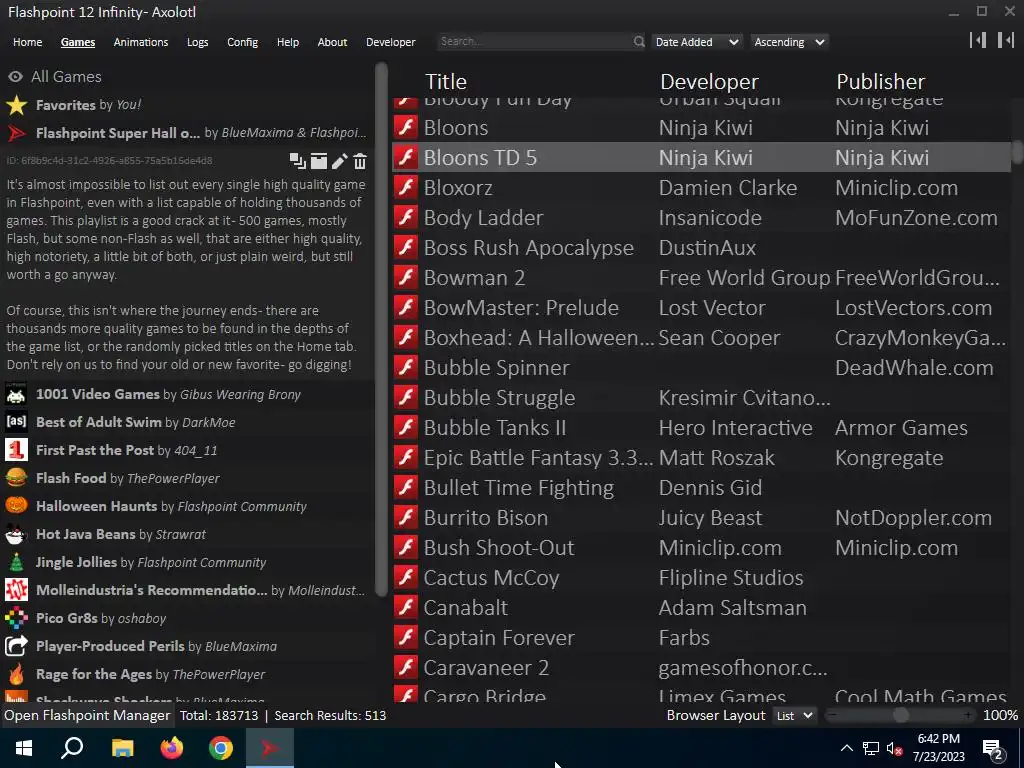This screenshot has height=768, width=1024.
Task: Select Epic Battle Fantasy 3.3 row
Action: click(x=701, y=458)
